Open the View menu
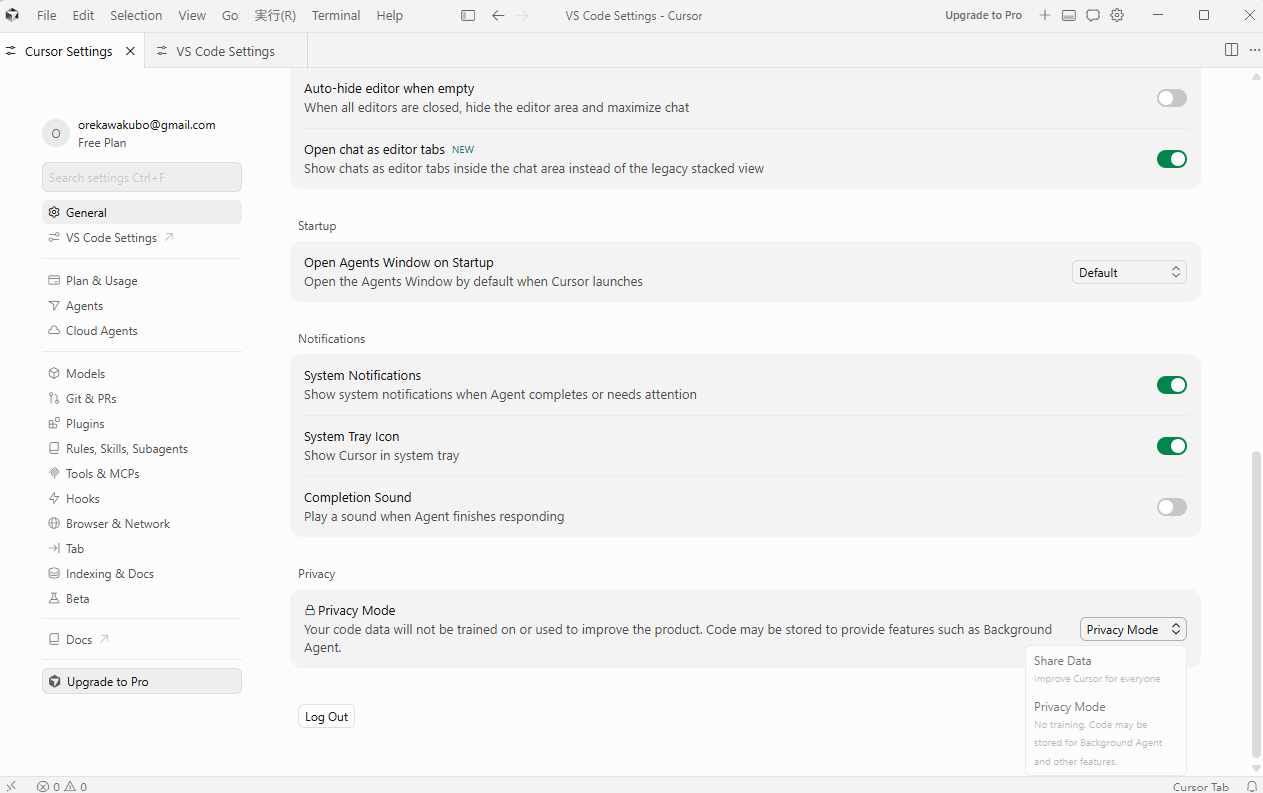This screenshot has width=1263, height=793. pyautogui.click(x=192, y=15)
